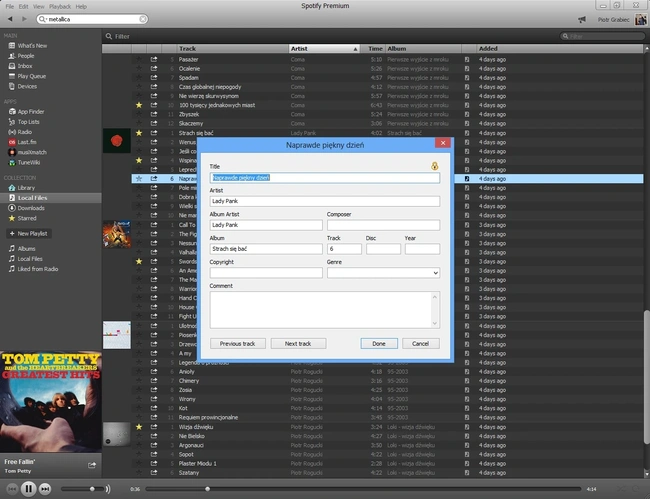Star the highlighted track 6 row

(x=139, y=179)
